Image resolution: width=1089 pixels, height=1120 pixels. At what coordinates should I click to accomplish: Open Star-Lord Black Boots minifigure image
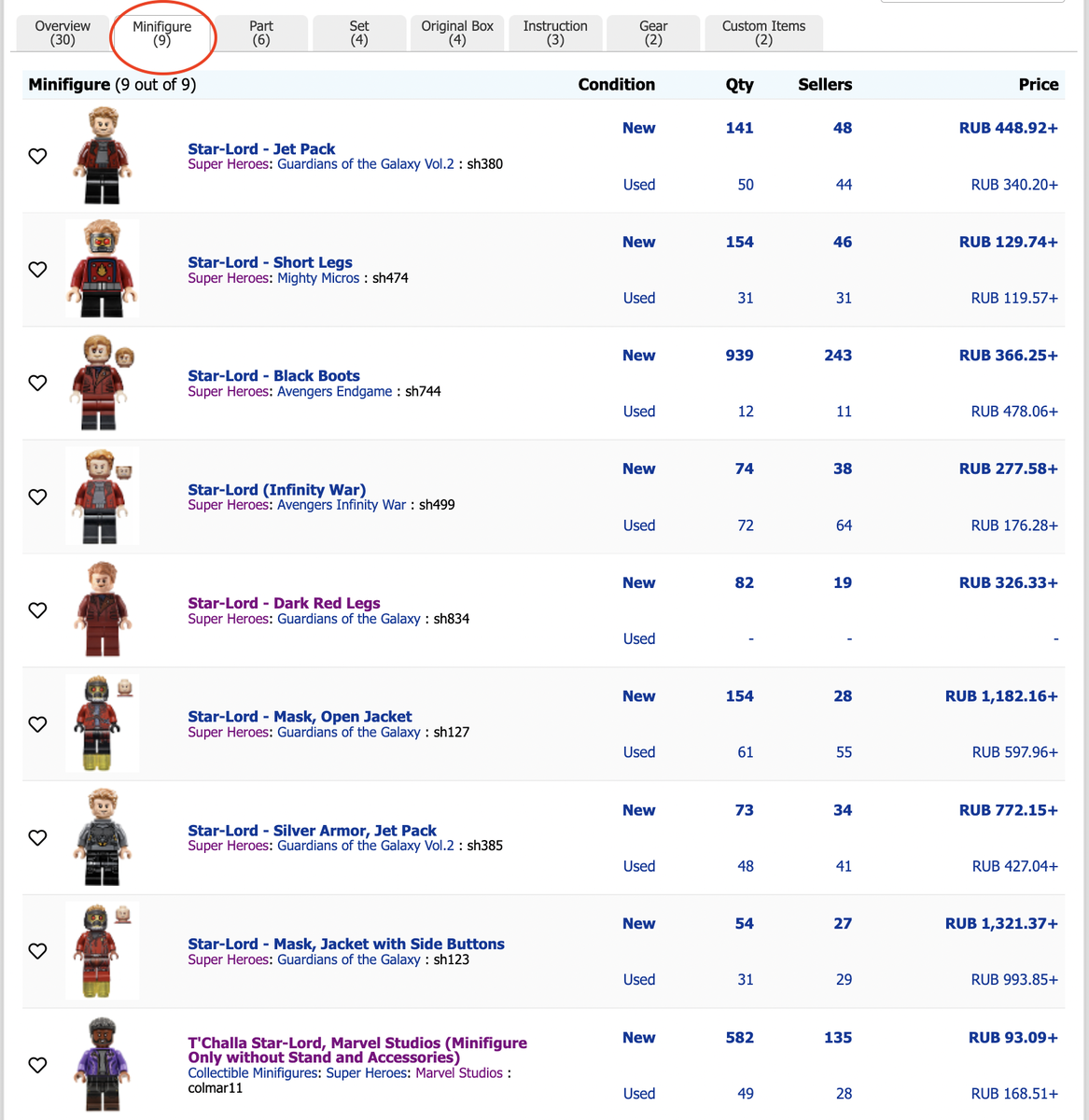click(103, 383)
